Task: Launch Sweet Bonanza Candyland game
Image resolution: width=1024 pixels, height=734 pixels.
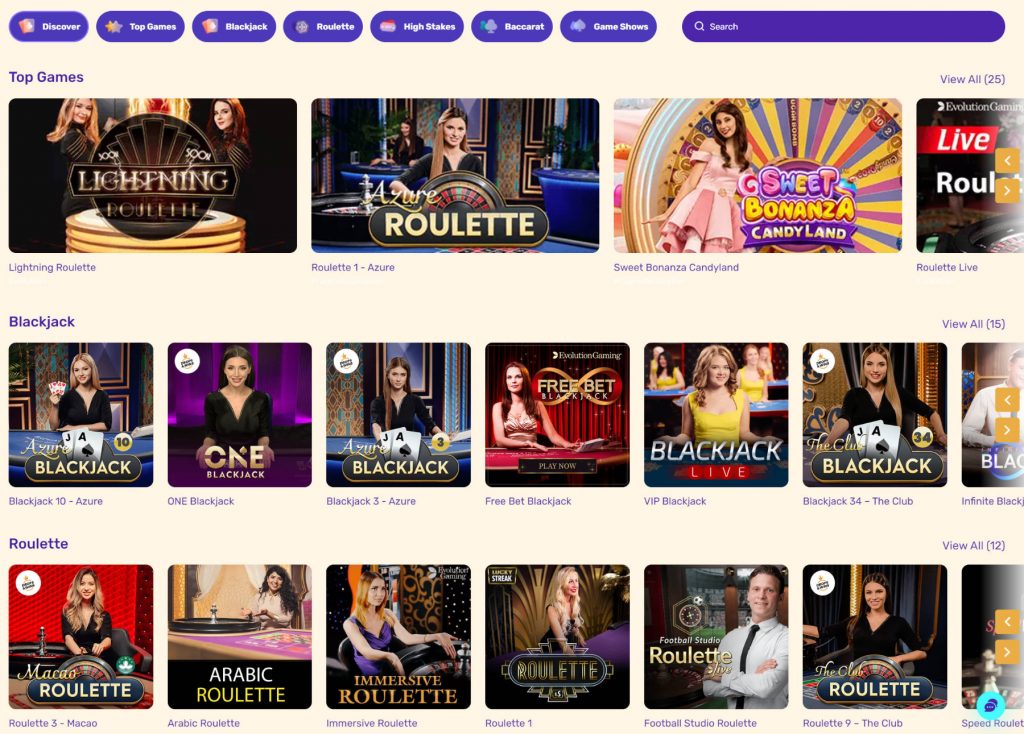Action: (x=758, y=176)
